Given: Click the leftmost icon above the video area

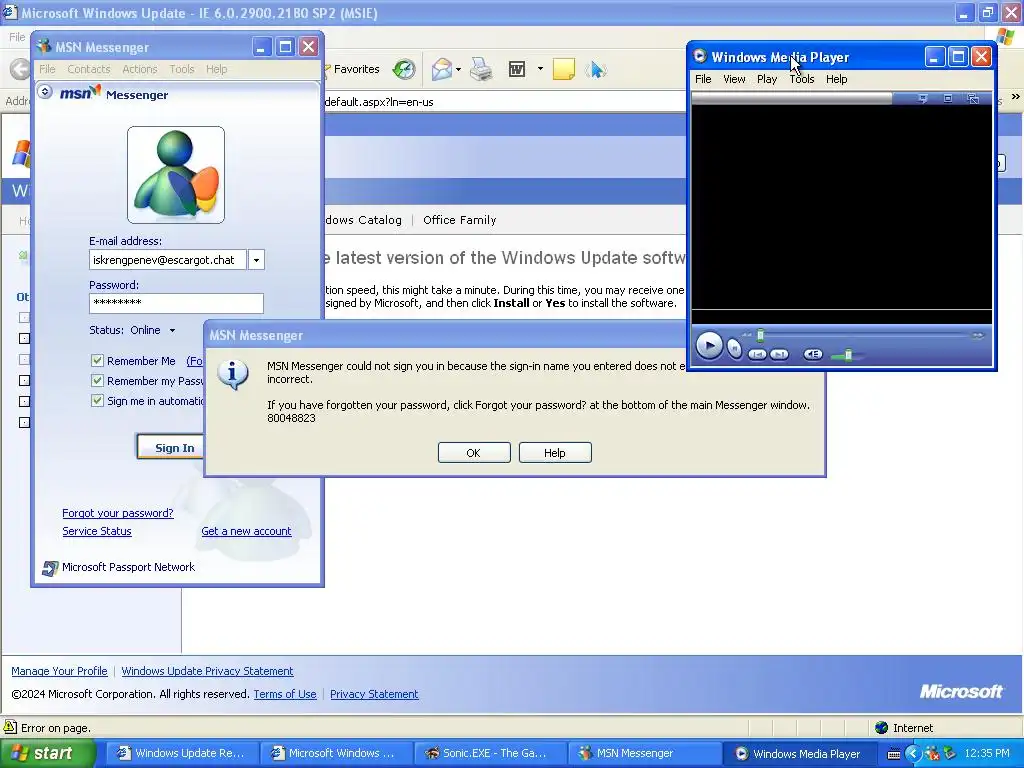Looking at the screenshot, I should (x=923, y=99).
